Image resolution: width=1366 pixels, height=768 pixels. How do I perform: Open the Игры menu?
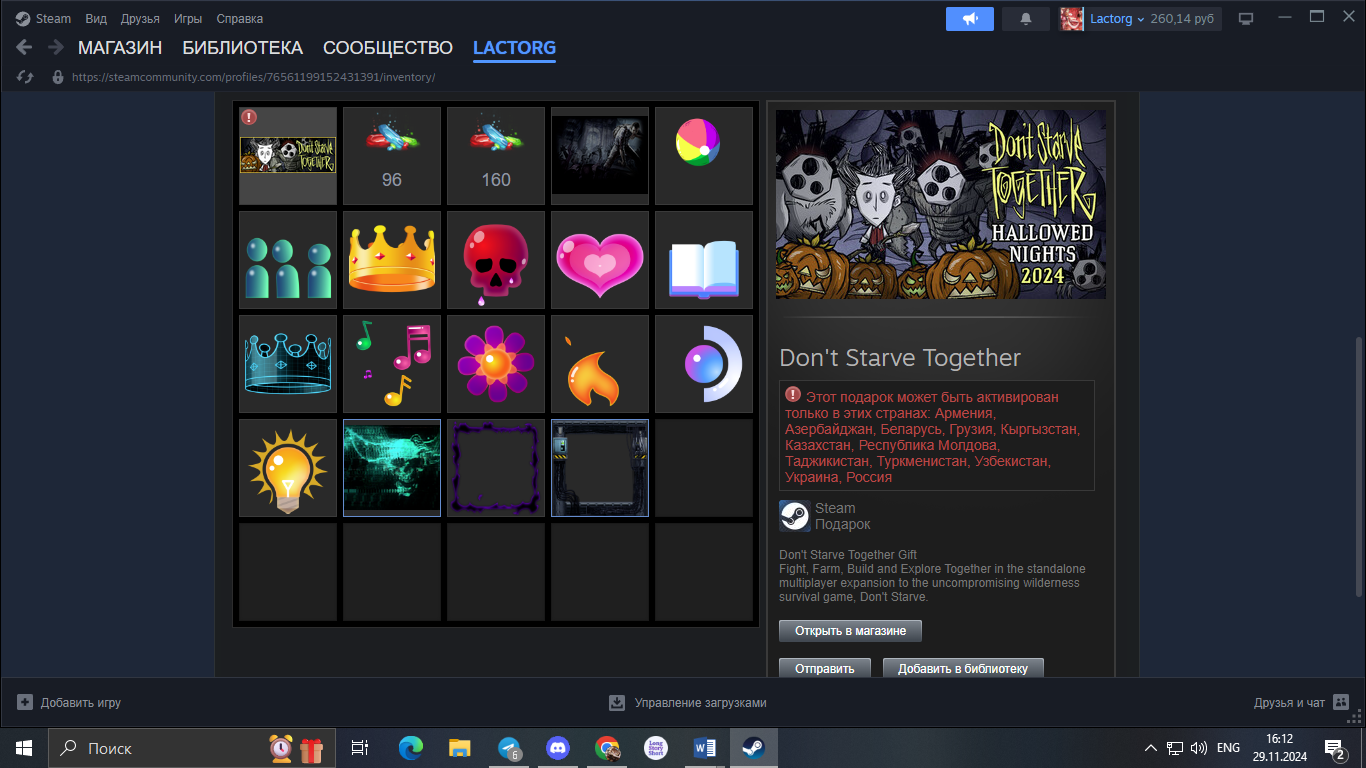pos(188,19)
